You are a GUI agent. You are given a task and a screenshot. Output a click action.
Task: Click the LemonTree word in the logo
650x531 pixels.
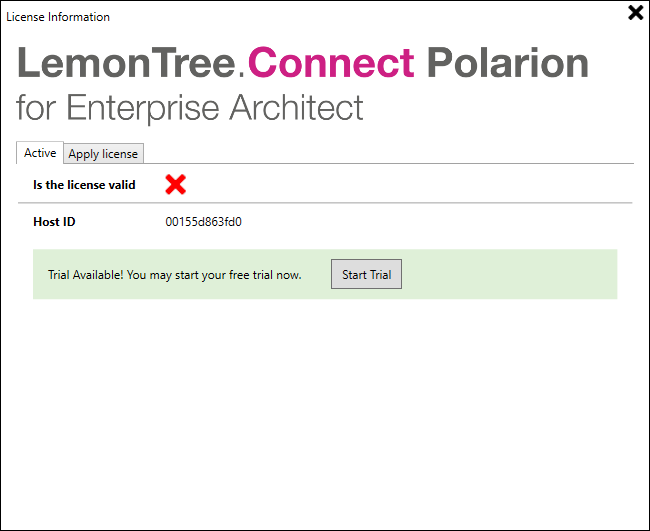(126, 64)
